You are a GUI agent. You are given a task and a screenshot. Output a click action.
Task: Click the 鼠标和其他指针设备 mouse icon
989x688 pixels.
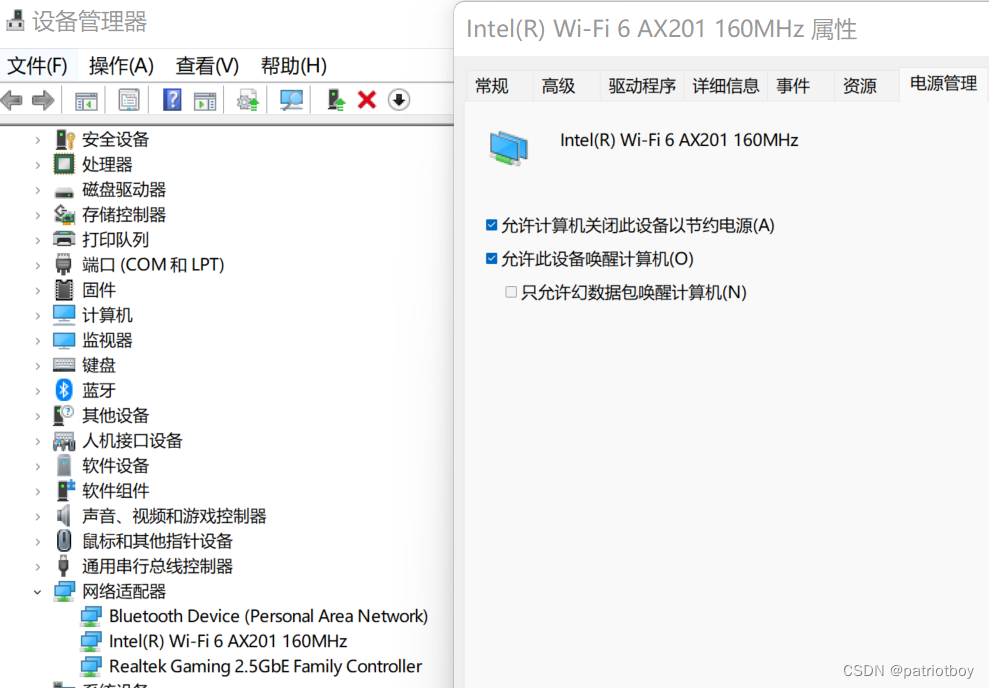coord(64,541)
